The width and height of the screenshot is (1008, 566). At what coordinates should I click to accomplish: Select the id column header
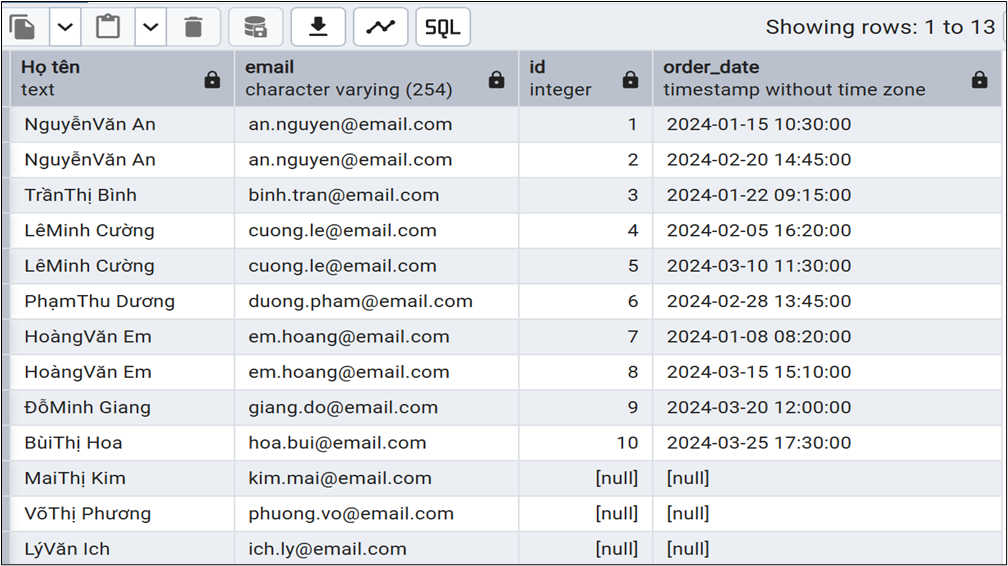click(x=570, y=78)
